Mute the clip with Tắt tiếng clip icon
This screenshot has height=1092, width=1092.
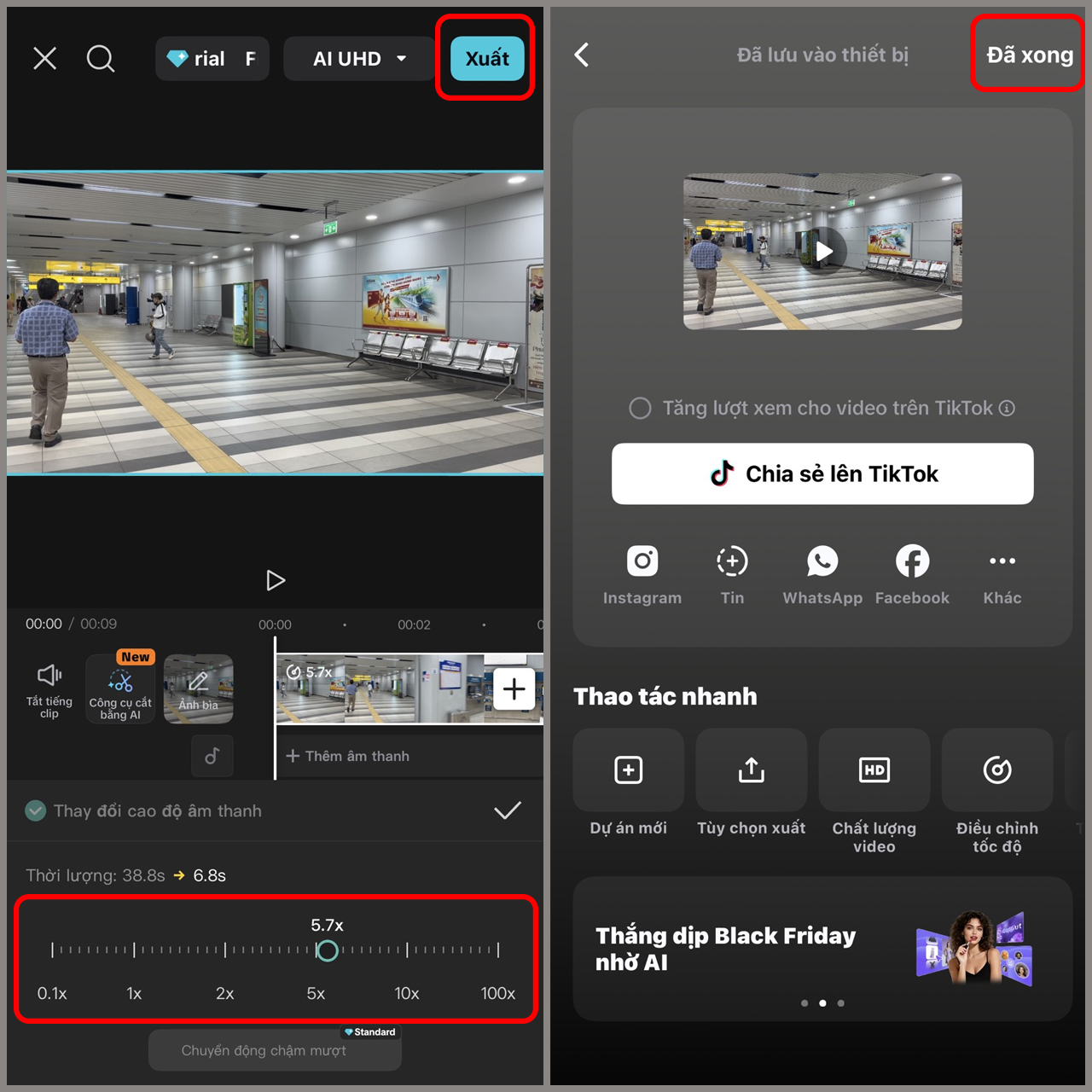click(x=49, y=688)
